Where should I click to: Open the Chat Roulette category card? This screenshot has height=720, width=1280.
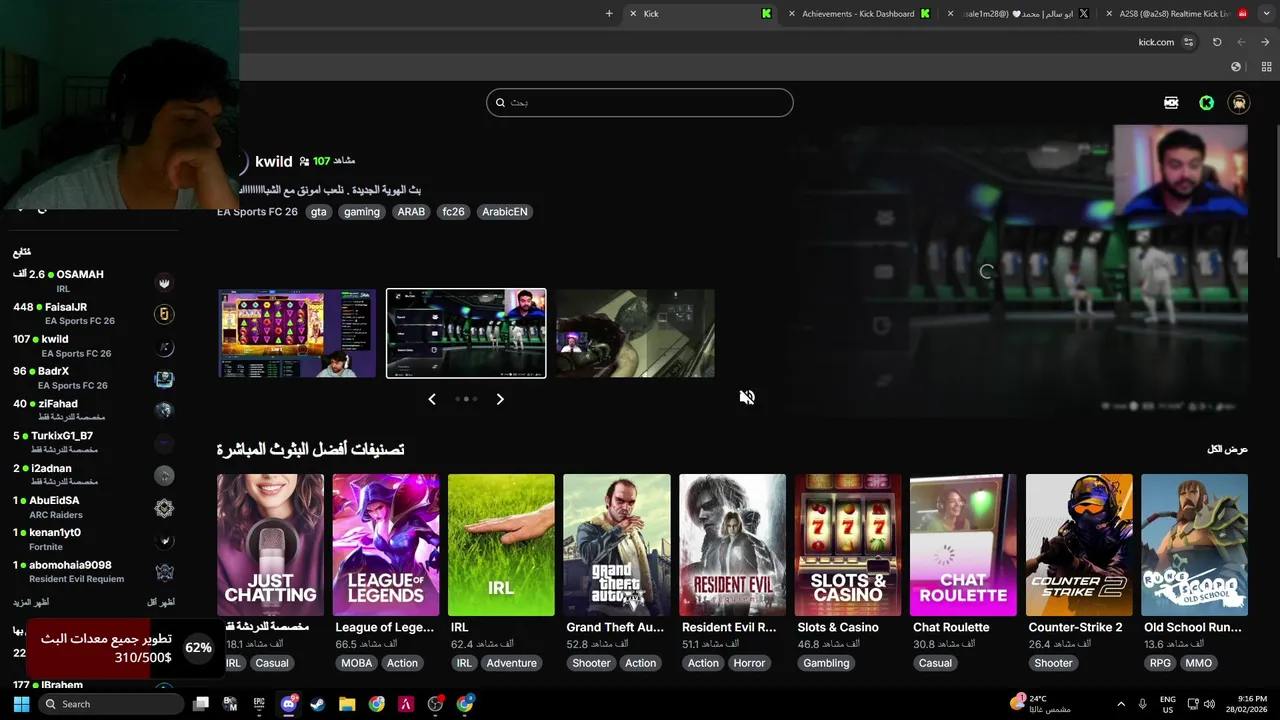[x=963, y=545]
